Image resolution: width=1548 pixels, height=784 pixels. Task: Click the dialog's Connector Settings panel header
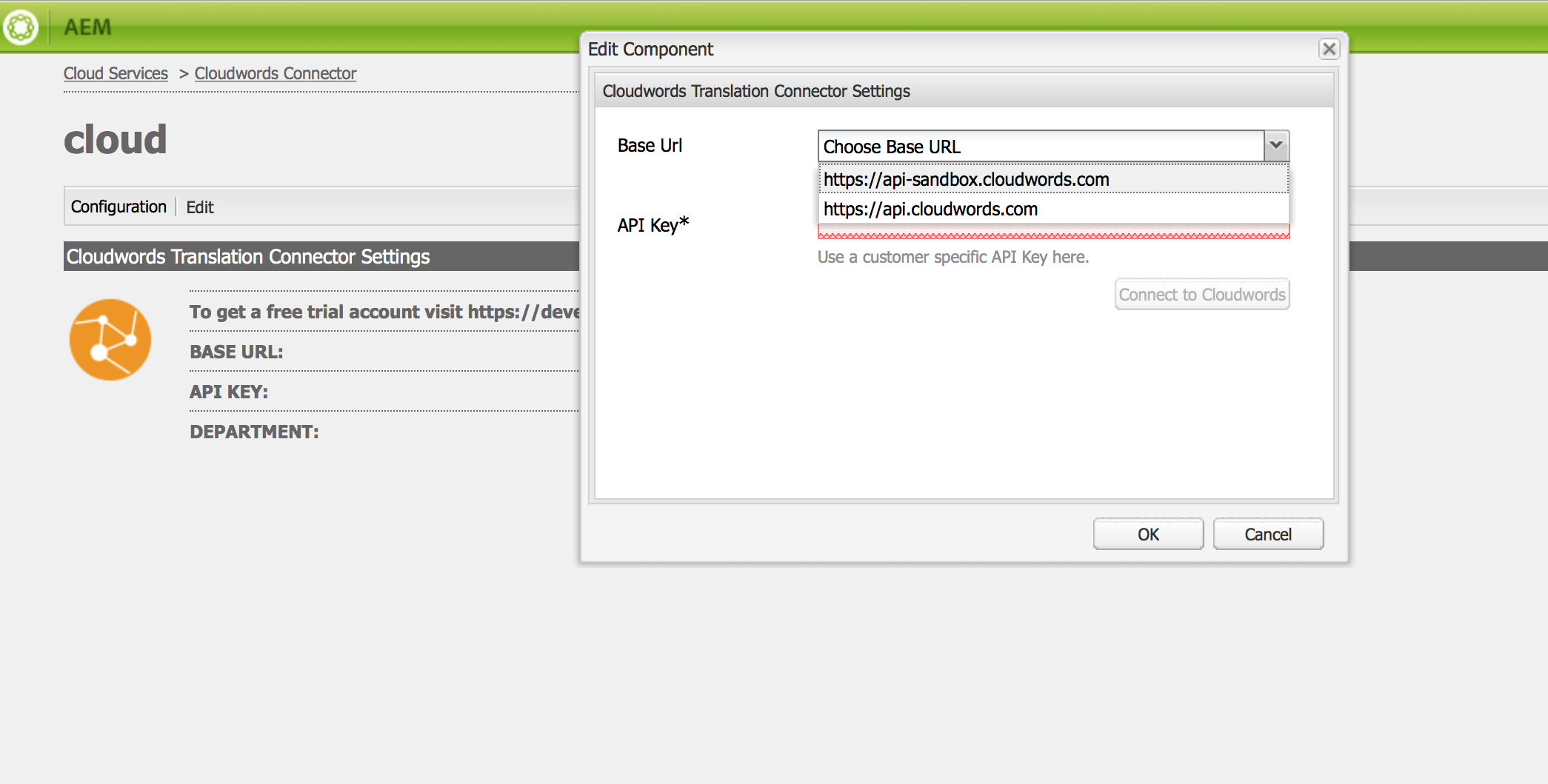point(963,91)
